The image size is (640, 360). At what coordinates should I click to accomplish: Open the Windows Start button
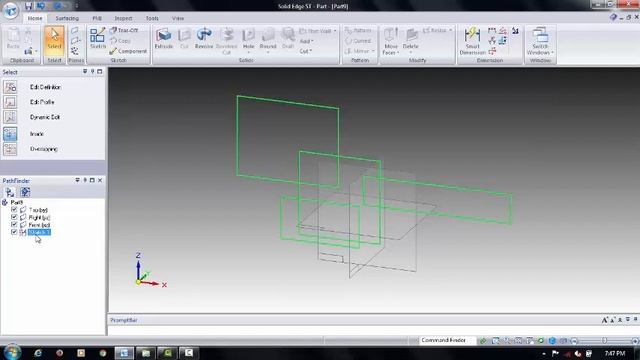point(11,353)
